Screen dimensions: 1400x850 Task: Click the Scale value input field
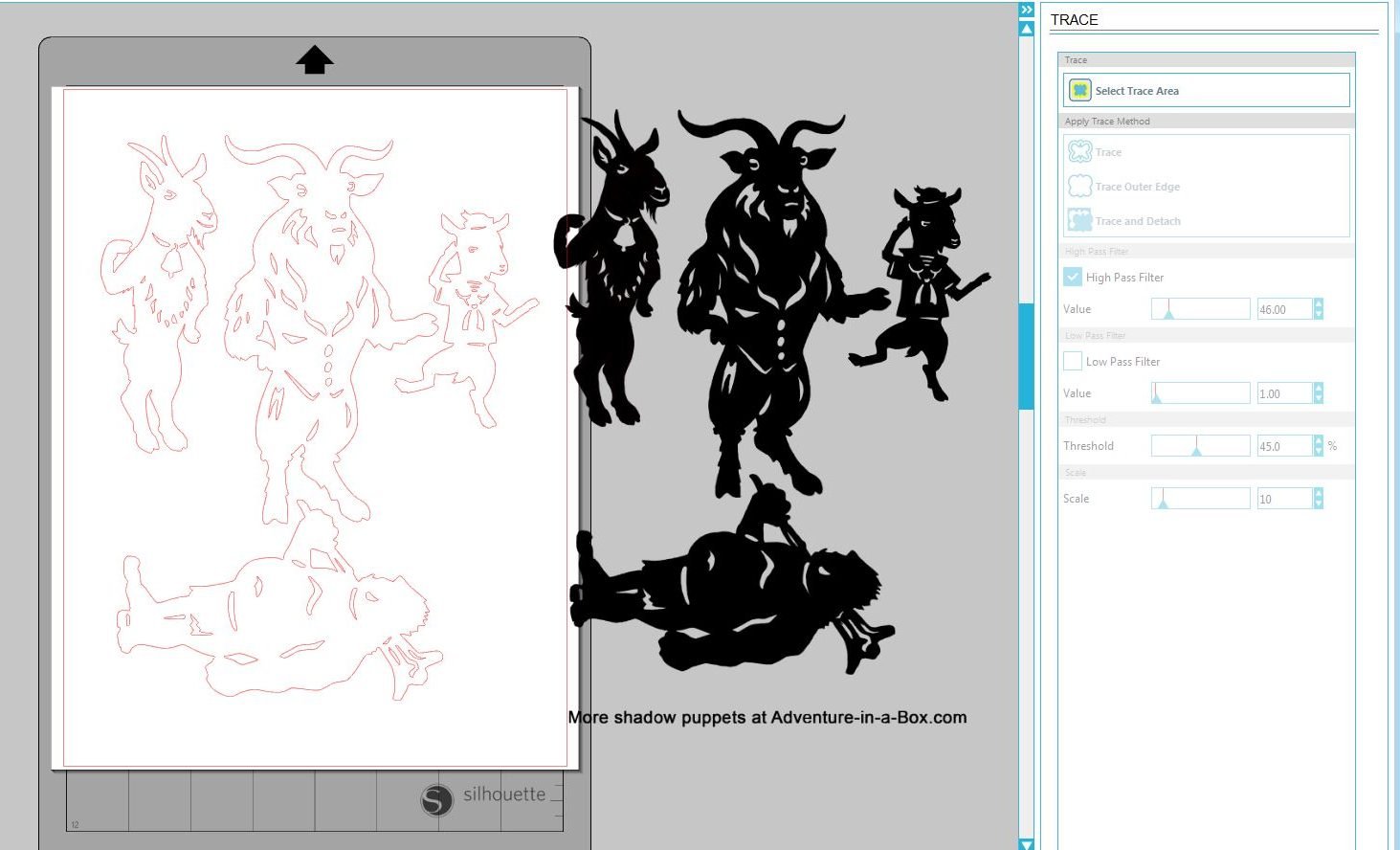pos(1282,499)
